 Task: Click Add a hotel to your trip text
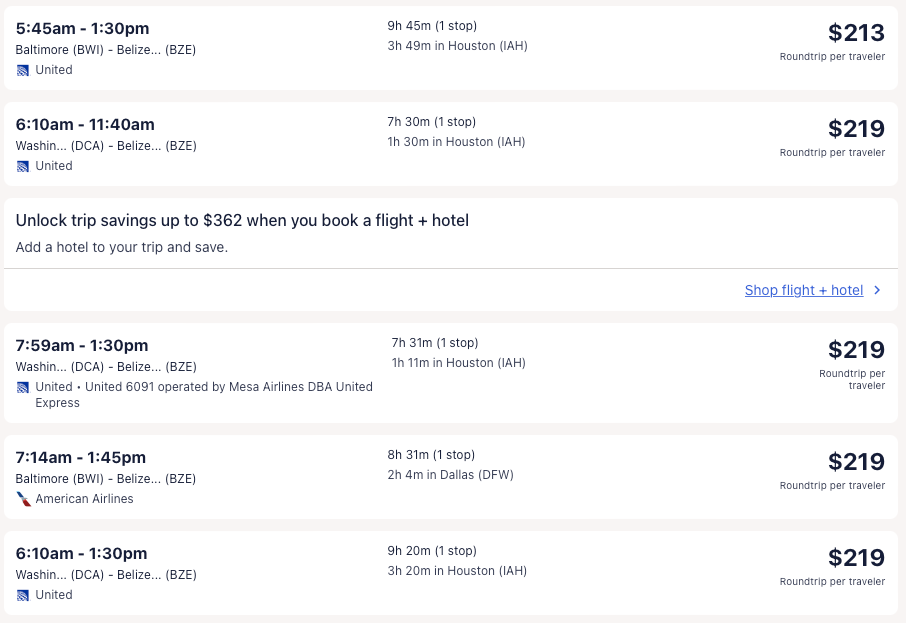[122, 247]
